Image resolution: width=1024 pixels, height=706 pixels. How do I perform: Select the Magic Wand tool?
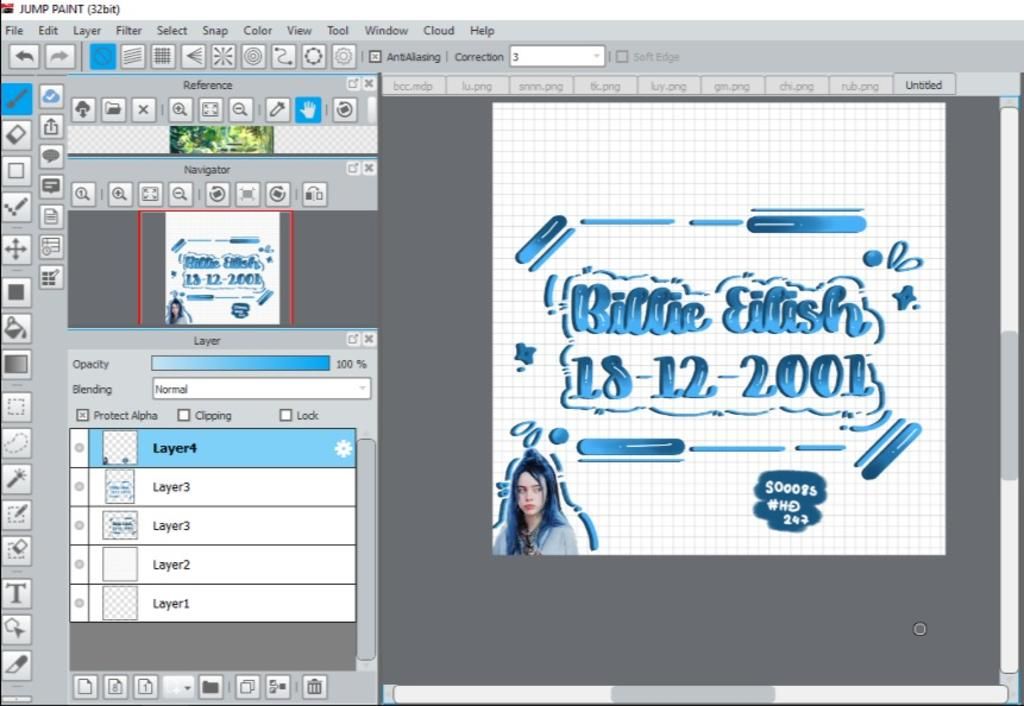point(16,478)
